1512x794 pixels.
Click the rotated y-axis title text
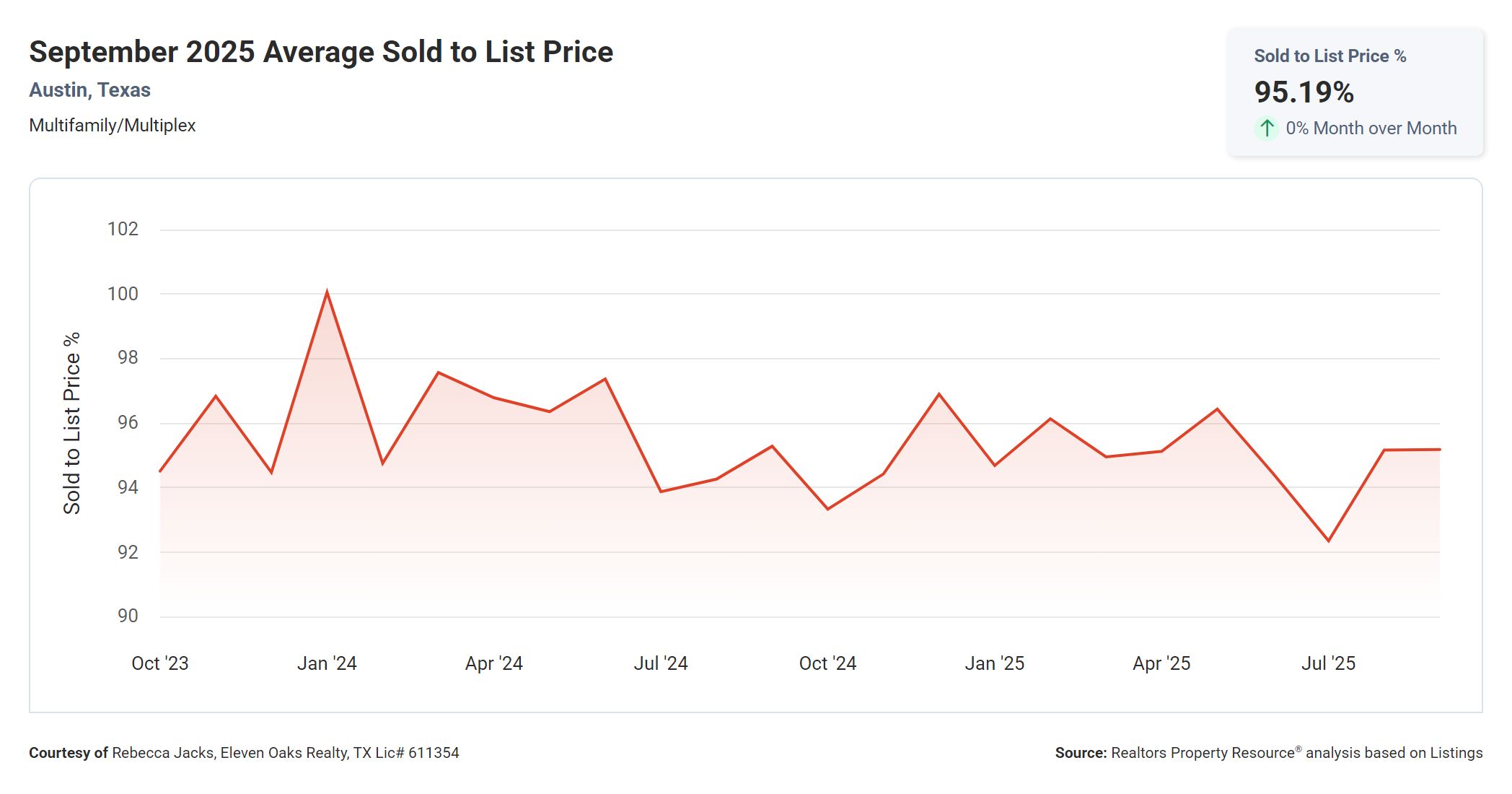coord(71,423)
